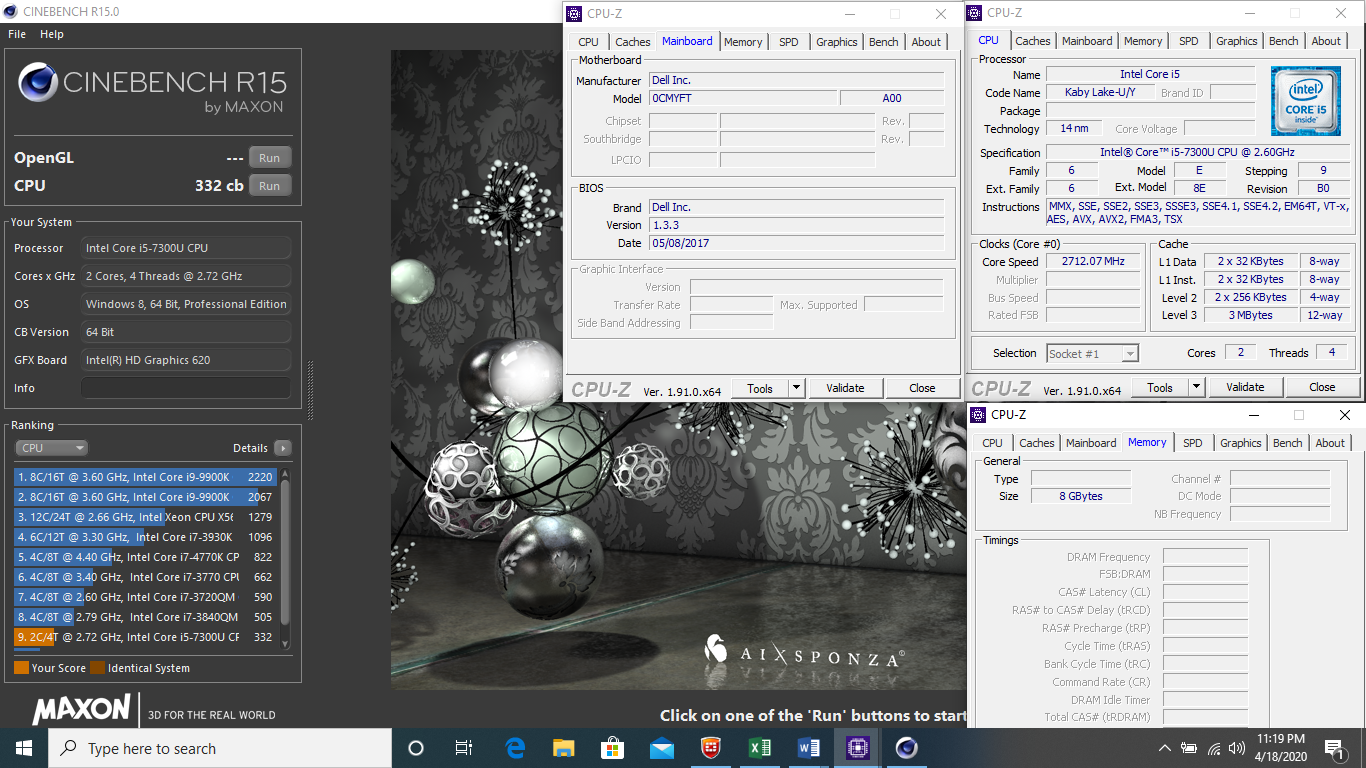Click Tools button in Mainboard window

coord(760,388)
